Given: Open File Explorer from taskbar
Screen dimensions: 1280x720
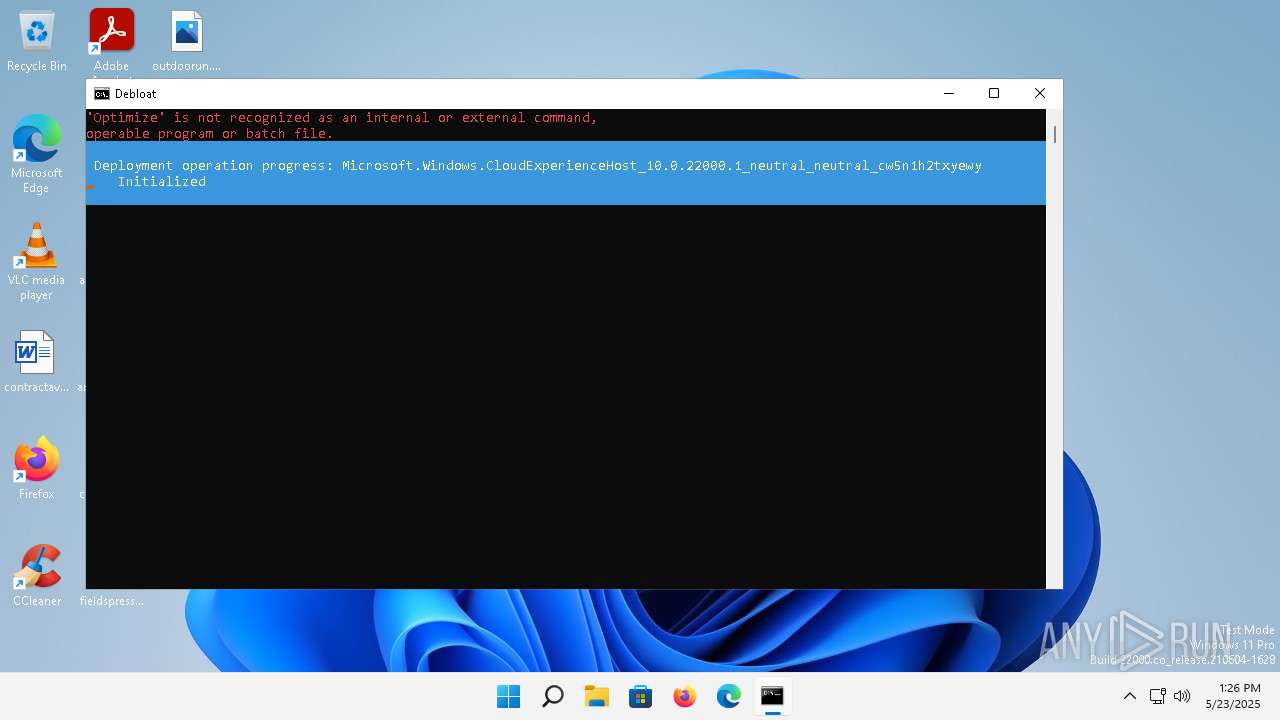Looking at the screenshot, I should 597,696.
